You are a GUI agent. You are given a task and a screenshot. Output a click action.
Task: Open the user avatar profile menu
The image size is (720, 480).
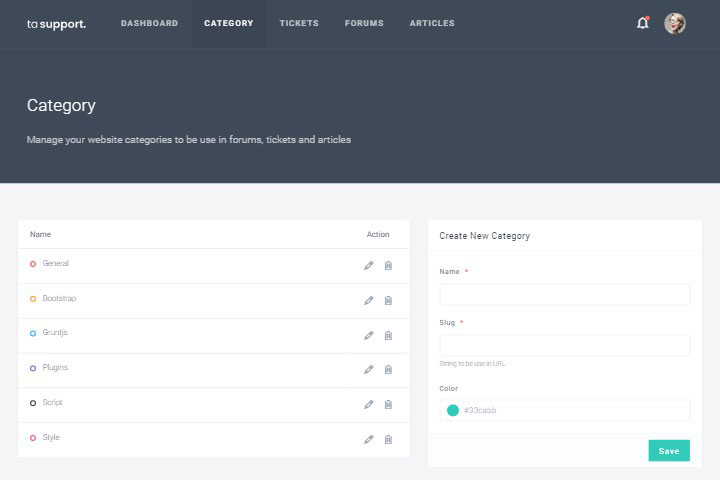coord(675,23)
